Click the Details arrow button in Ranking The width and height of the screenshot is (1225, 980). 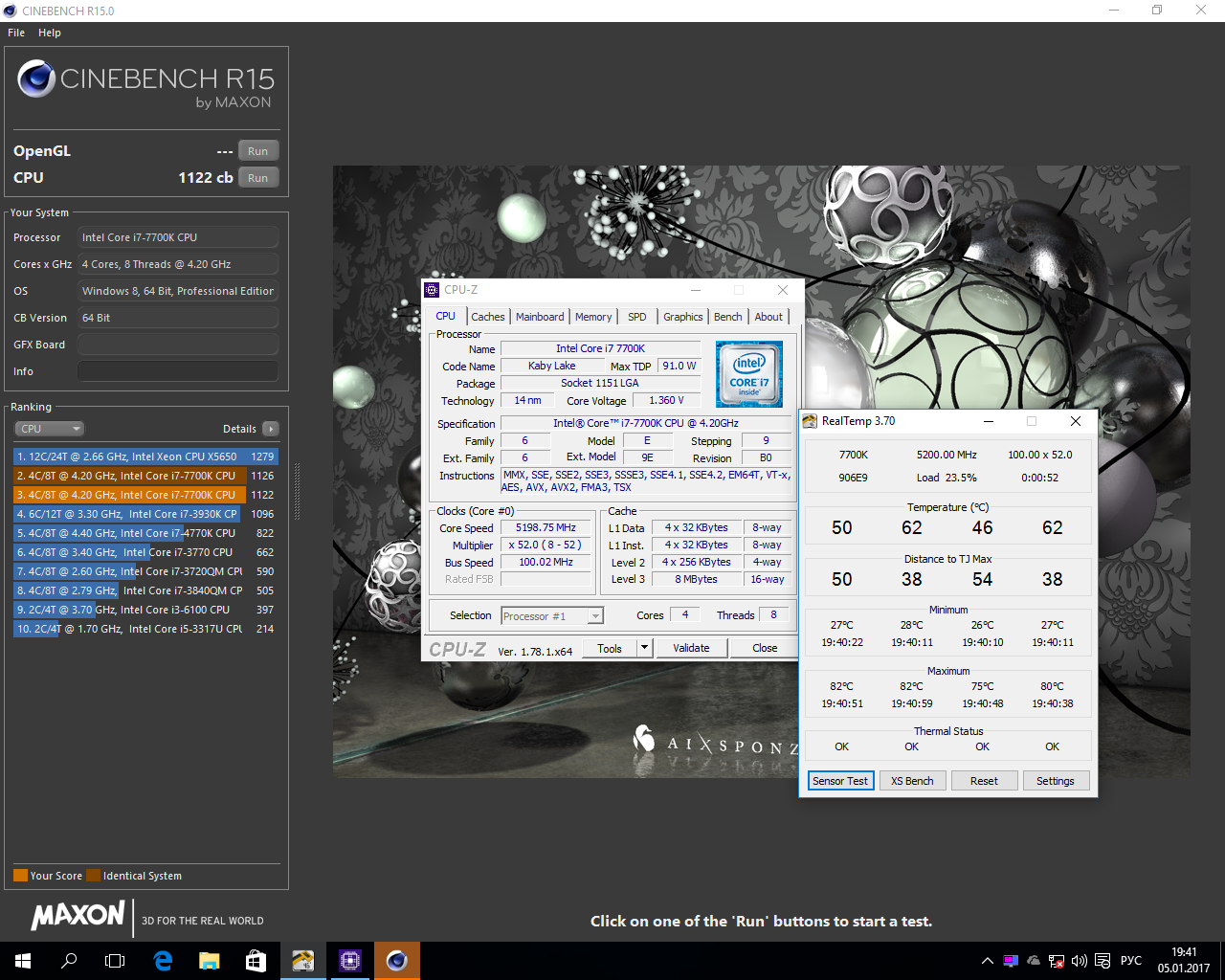coord(271,429)
